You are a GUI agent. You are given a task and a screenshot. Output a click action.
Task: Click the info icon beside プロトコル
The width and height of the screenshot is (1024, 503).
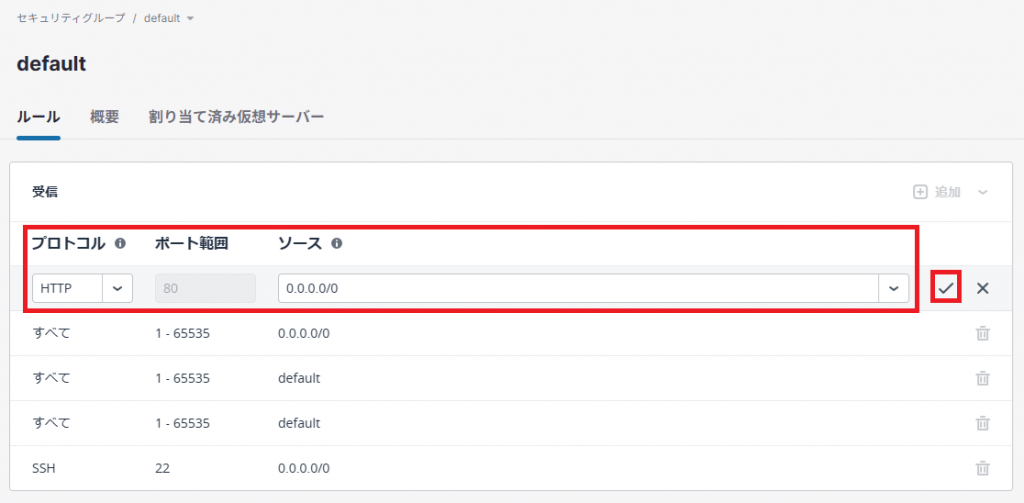pos(120,243)
